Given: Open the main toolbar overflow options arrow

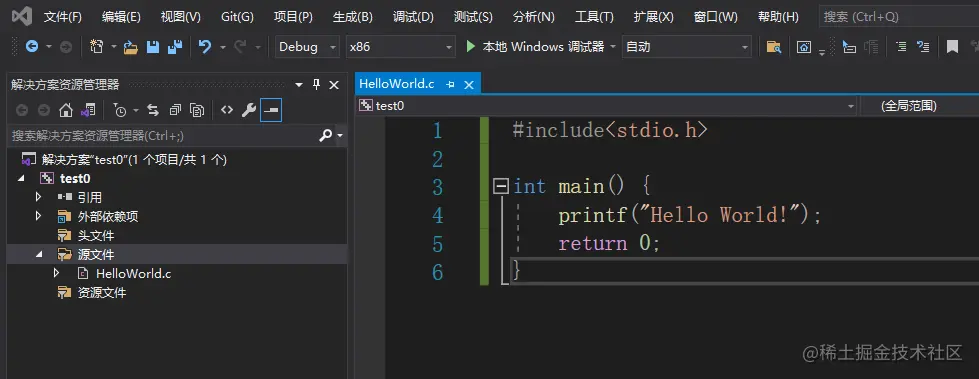Looking at the screenshot, I should pos(822,53).
